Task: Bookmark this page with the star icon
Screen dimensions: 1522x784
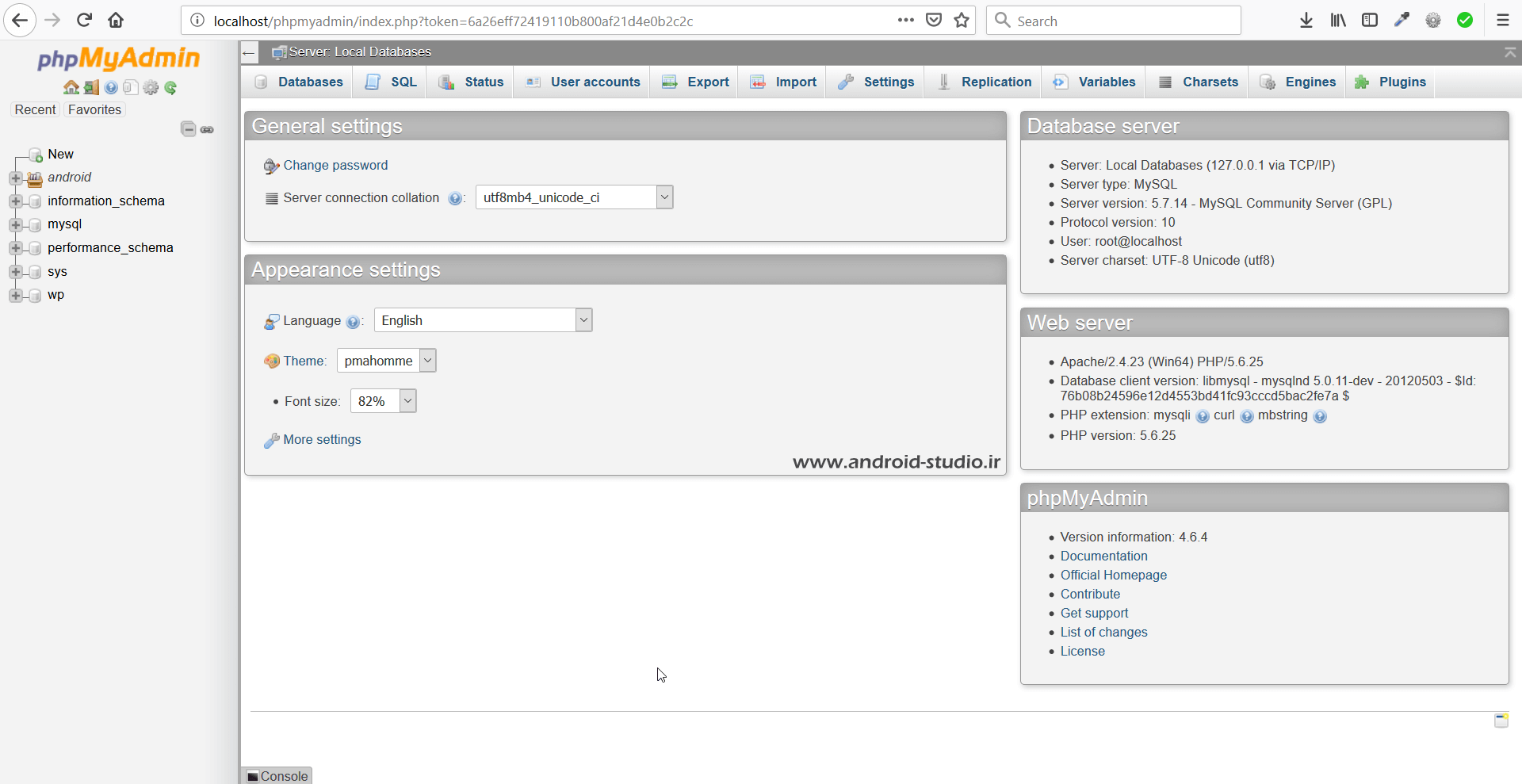Action: [x=962, y=21]
